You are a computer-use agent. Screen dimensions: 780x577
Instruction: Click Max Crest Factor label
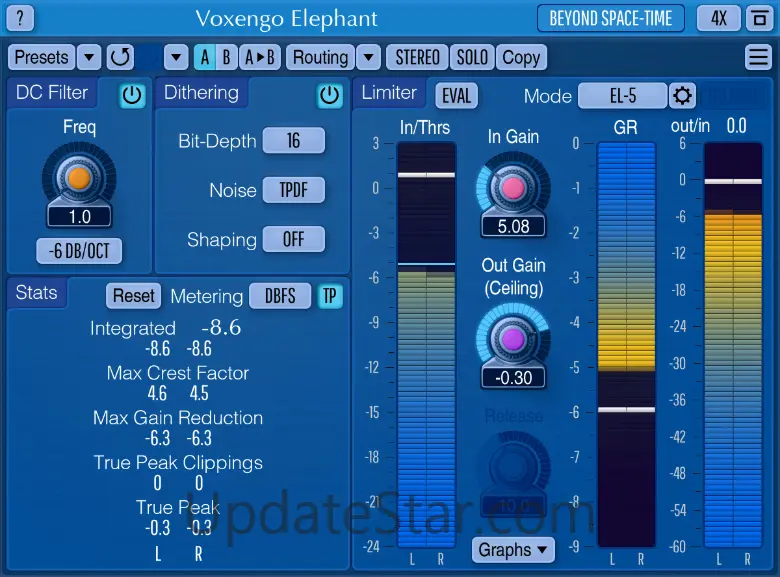pyautogui.click(x=178, y=373)
